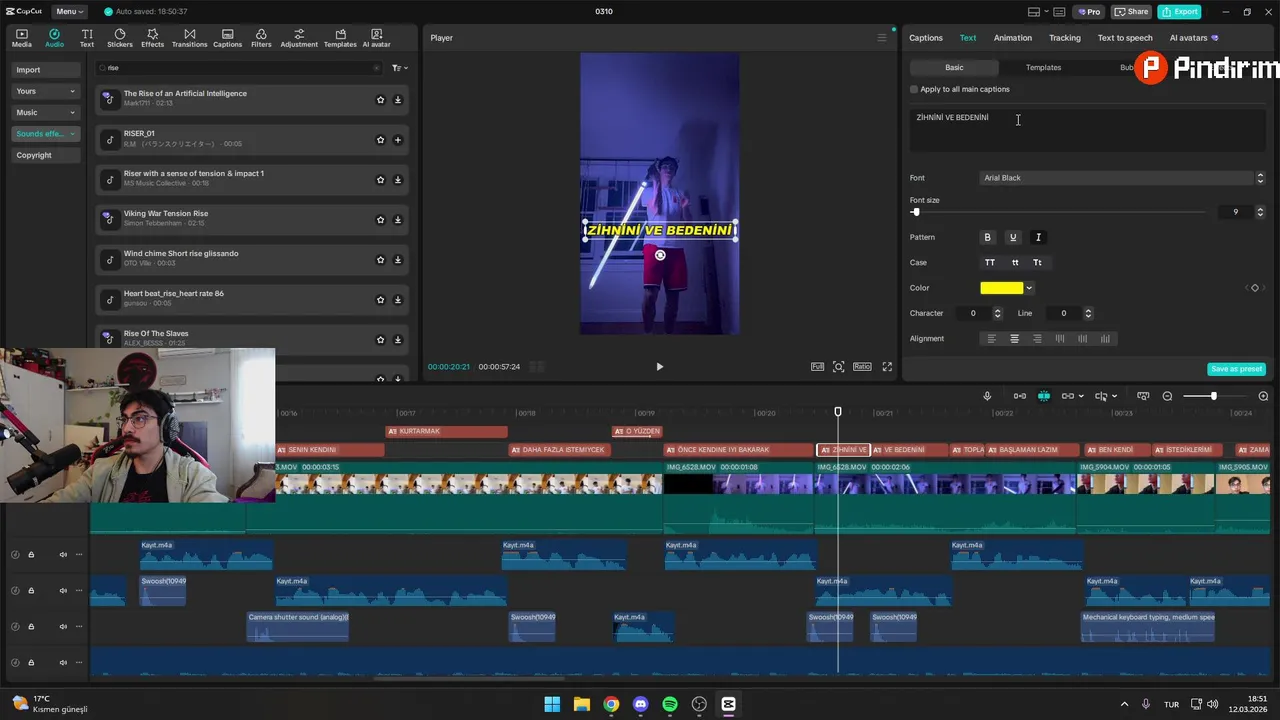Click the Export button
Screen dimensions: 1280x720
click(x=1179, y=11)
